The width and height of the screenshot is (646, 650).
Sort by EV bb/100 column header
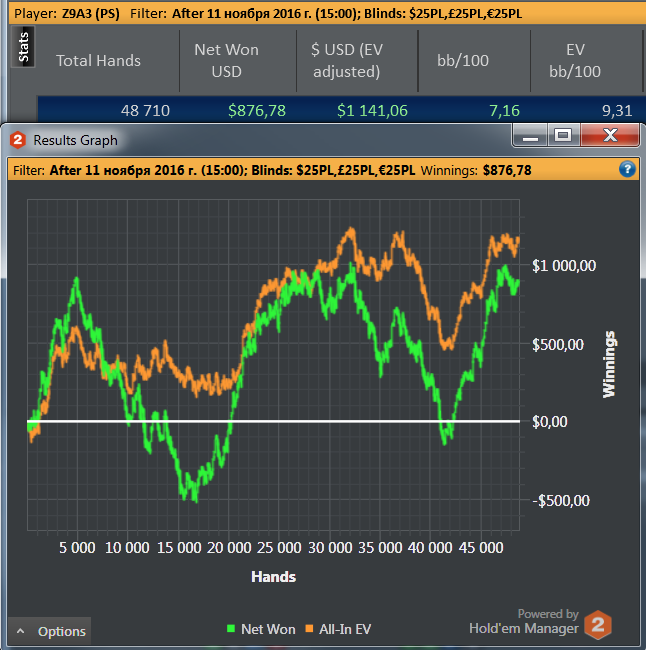click(x=575, y=61)
